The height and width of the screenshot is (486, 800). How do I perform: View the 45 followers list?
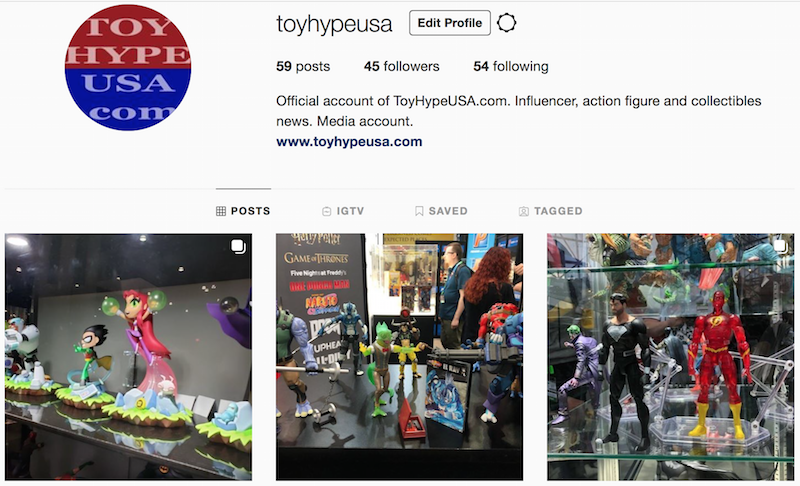pos(402,66)
